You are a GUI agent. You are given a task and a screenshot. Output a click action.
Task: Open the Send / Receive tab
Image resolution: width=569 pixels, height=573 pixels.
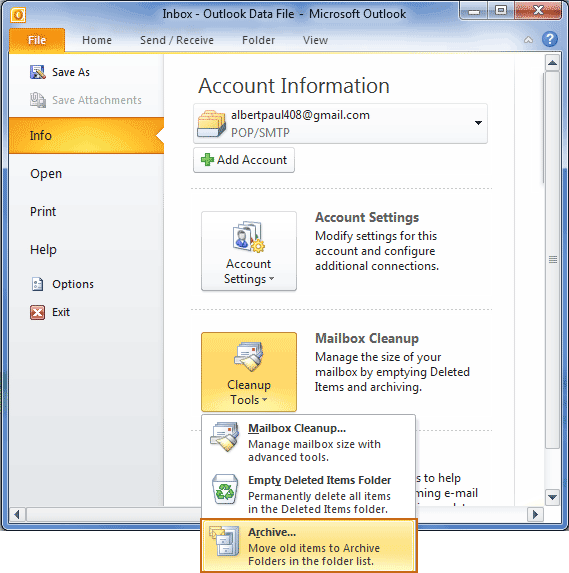point(177,40)
